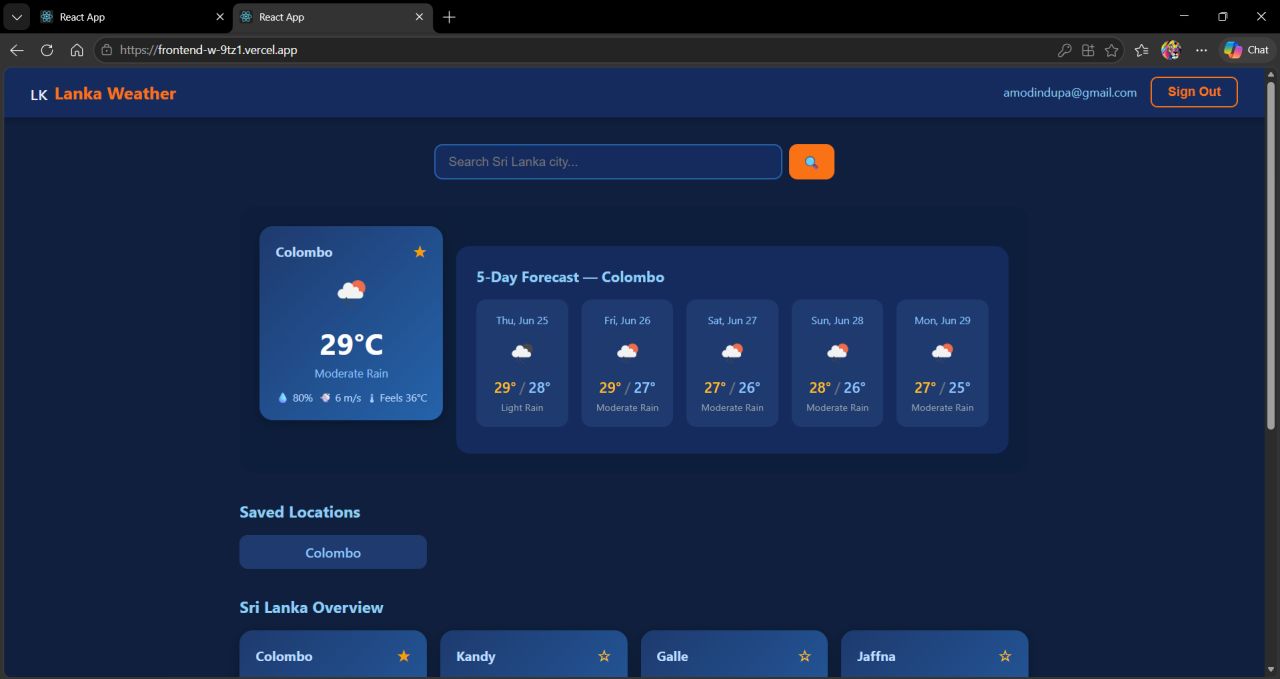Select the Sun, Jun 28 forecast card
Screen dimensions: 1280x679
[x=837, y=363]
